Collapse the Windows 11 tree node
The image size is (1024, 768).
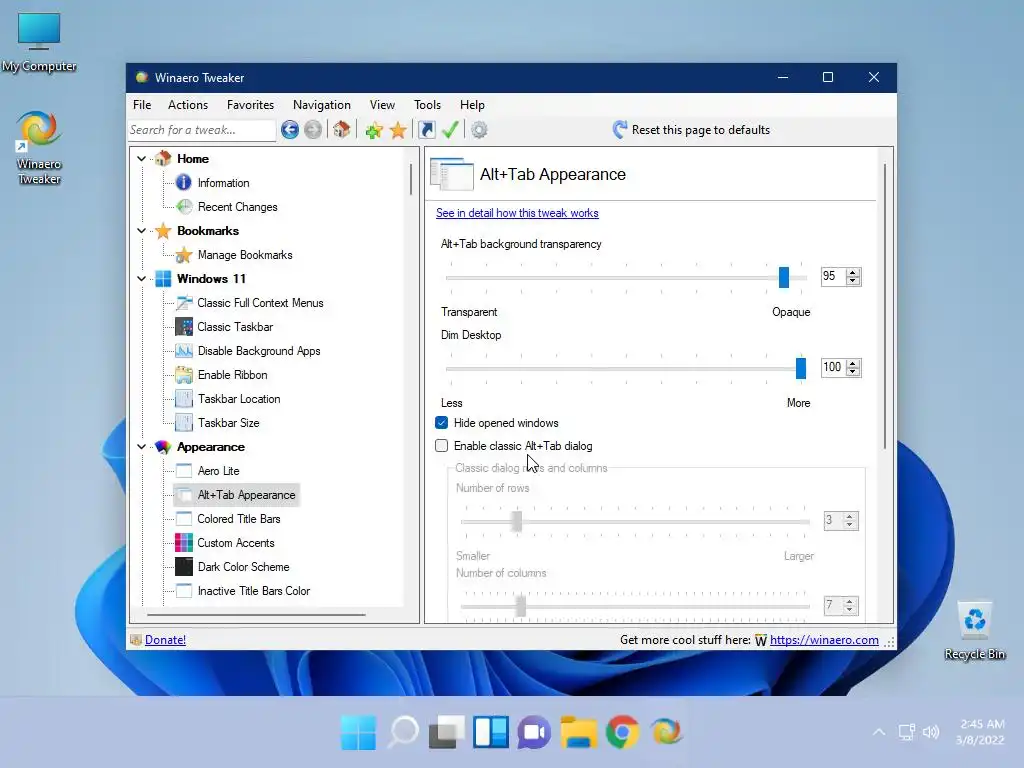(x=141, y=279)
